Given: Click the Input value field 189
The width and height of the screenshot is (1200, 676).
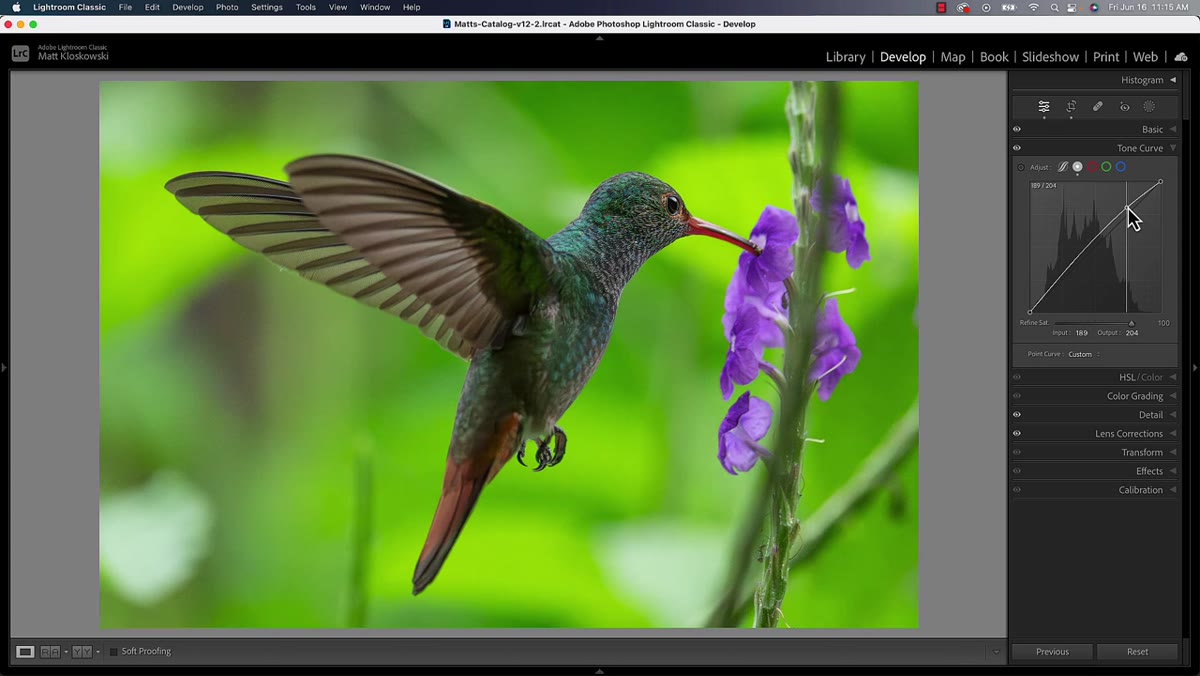Looking at the screenshot, I should point(1081,333).
